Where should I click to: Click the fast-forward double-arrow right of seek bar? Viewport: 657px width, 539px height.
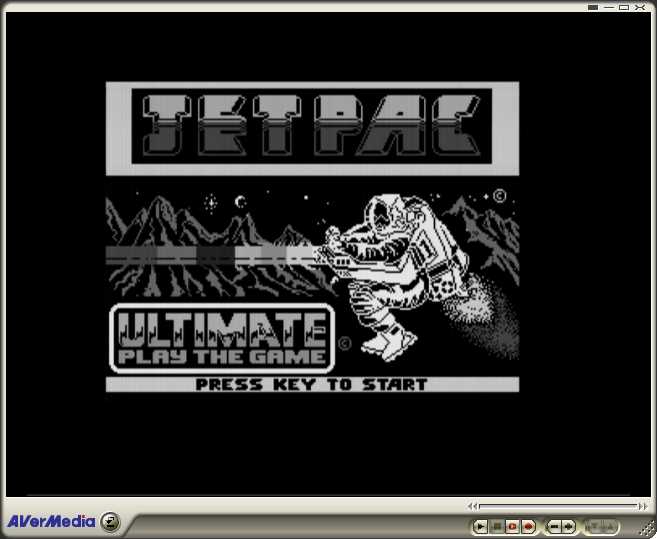click(643, 506)
